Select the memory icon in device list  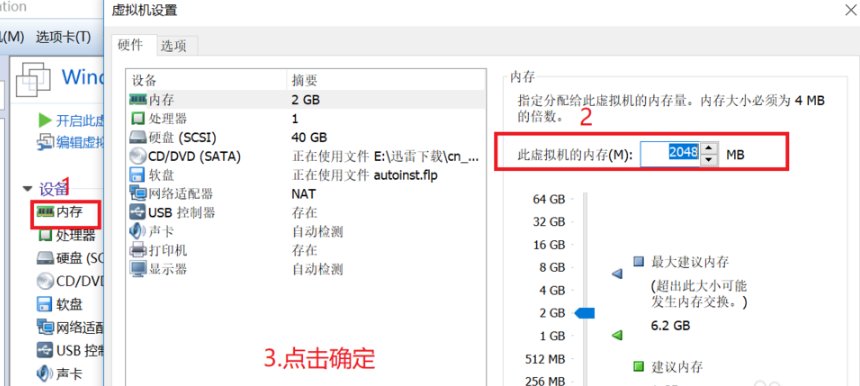[138, 100]
